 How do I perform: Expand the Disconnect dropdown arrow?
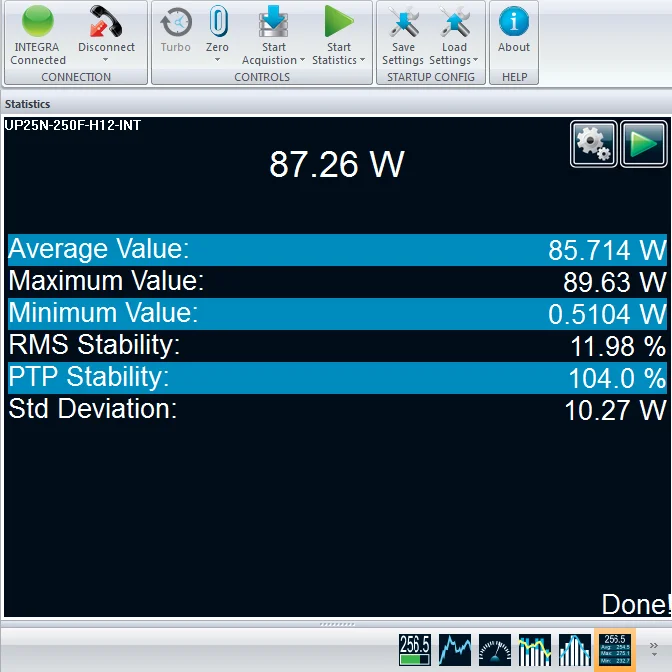[106, 60]
